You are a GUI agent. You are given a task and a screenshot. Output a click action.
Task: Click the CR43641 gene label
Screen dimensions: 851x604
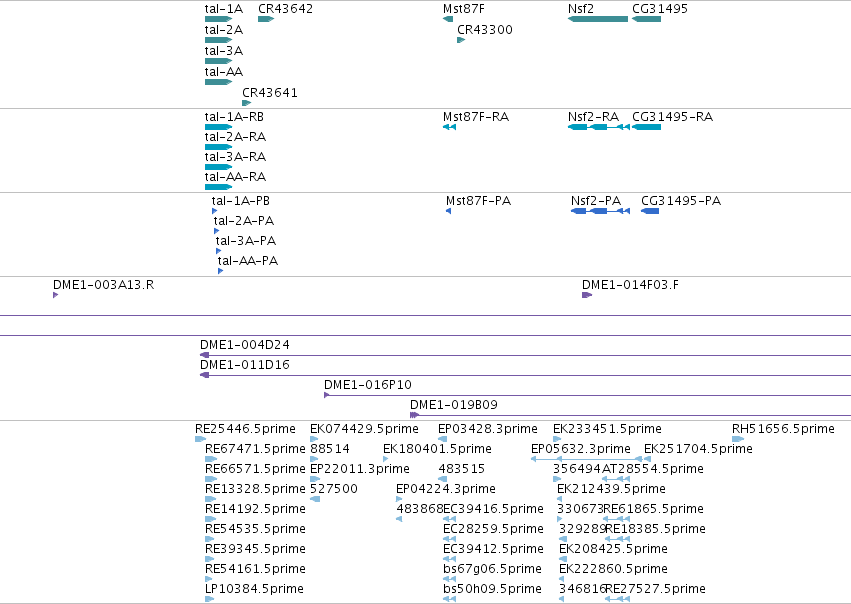(270, 93)
